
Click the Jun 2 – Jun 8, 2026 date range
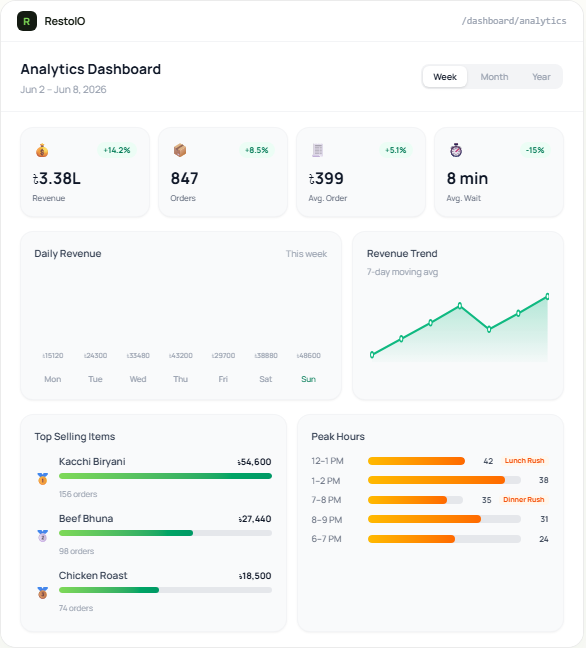(63, 89)
